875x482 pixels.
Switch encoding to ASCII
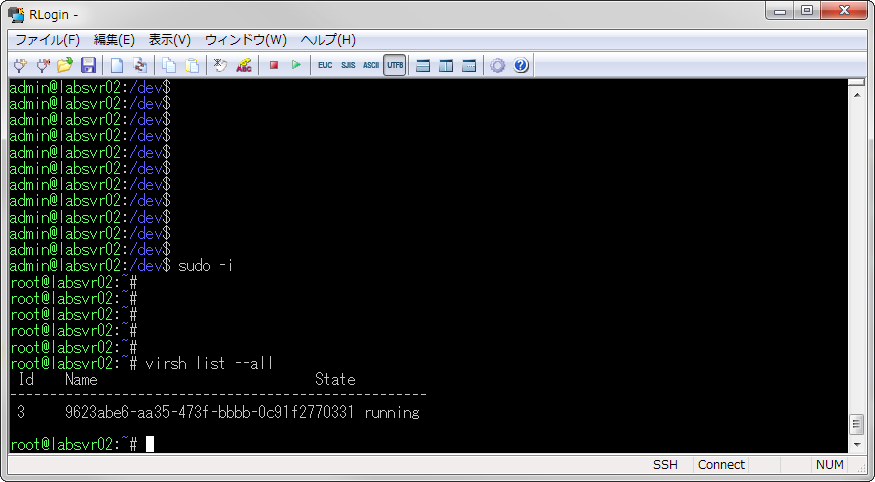[371, 65]
